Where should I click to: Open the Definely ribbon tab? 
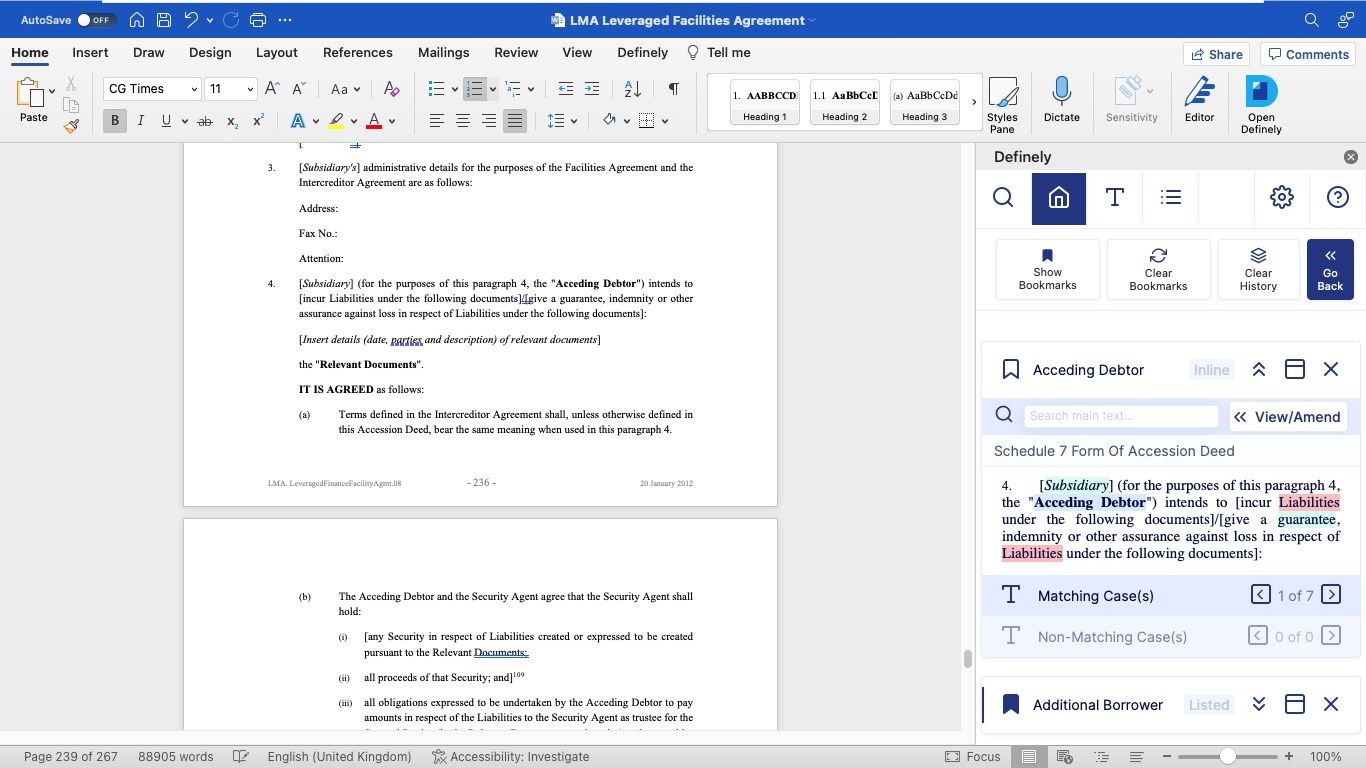click(x=642, y=53)
